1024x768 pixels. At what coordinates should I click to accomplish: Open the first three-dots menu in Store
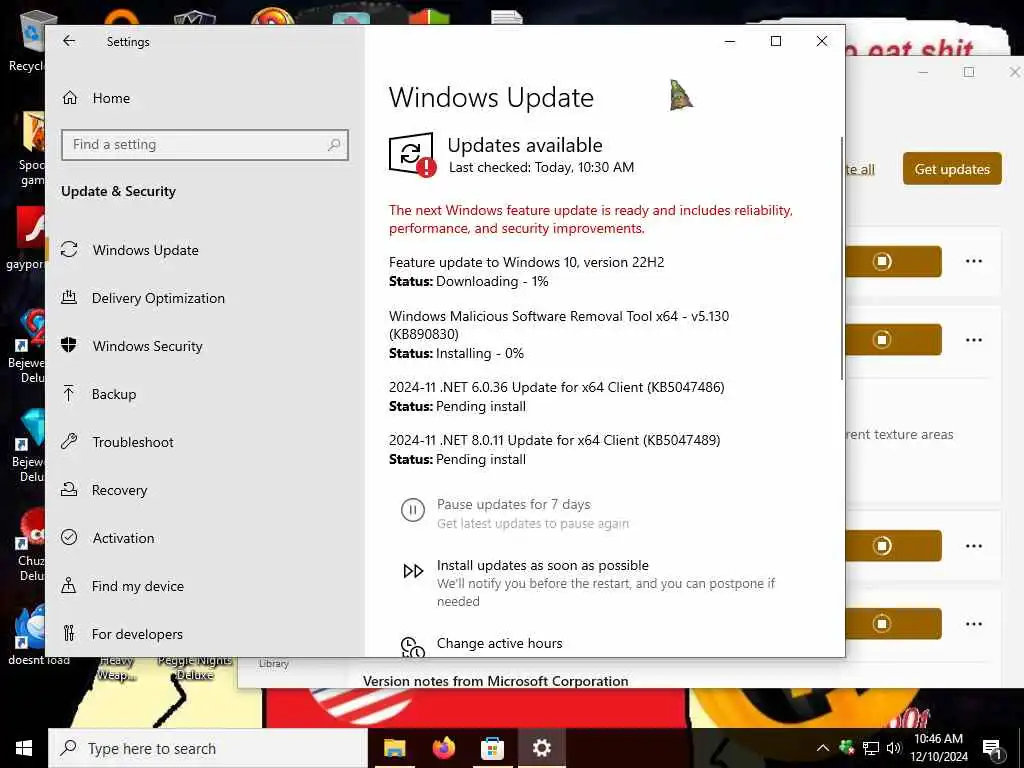pyautogui.click(x=974, y=261)
